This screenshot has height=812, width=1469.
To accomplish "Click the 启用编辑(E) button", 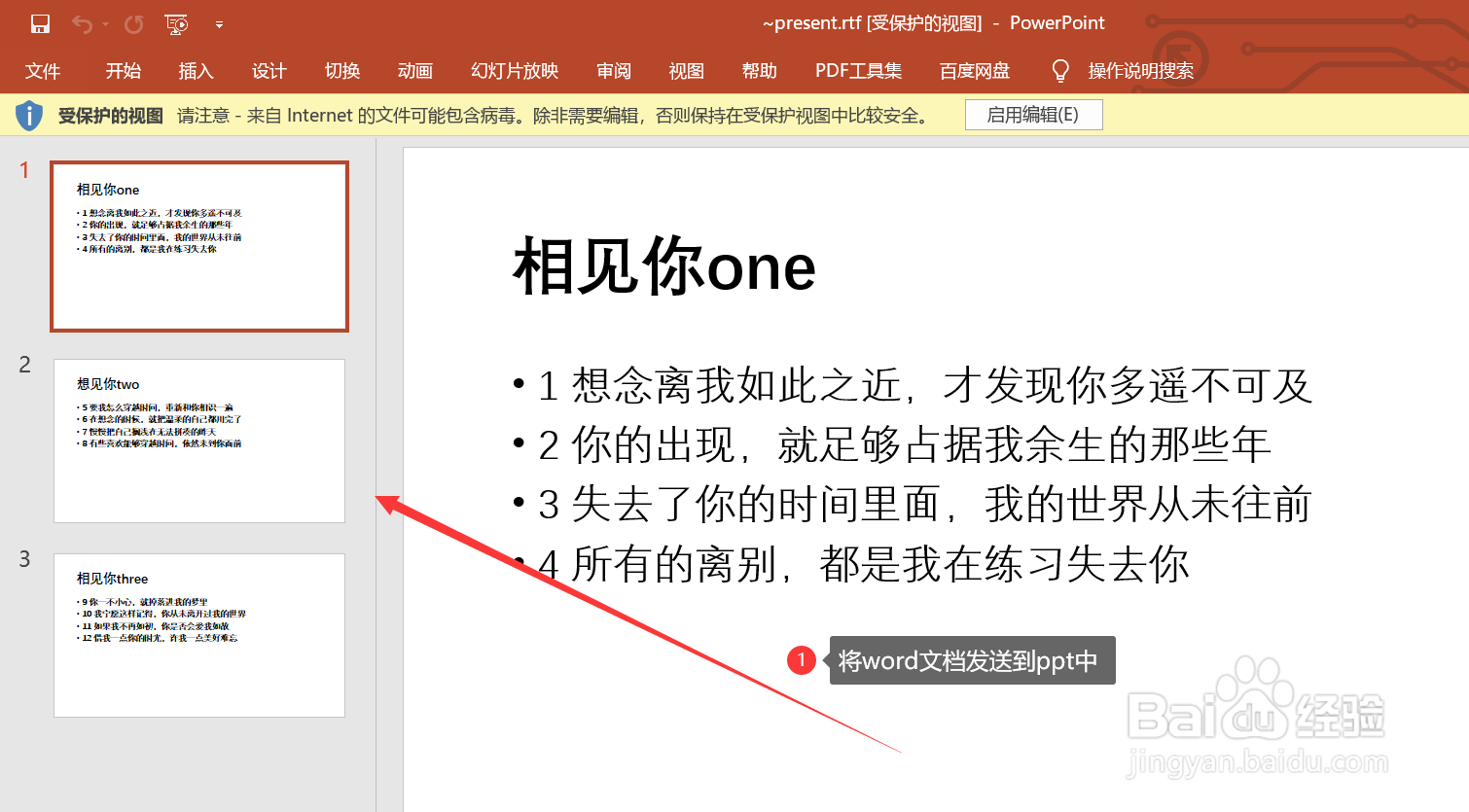I will [1032, 114].
